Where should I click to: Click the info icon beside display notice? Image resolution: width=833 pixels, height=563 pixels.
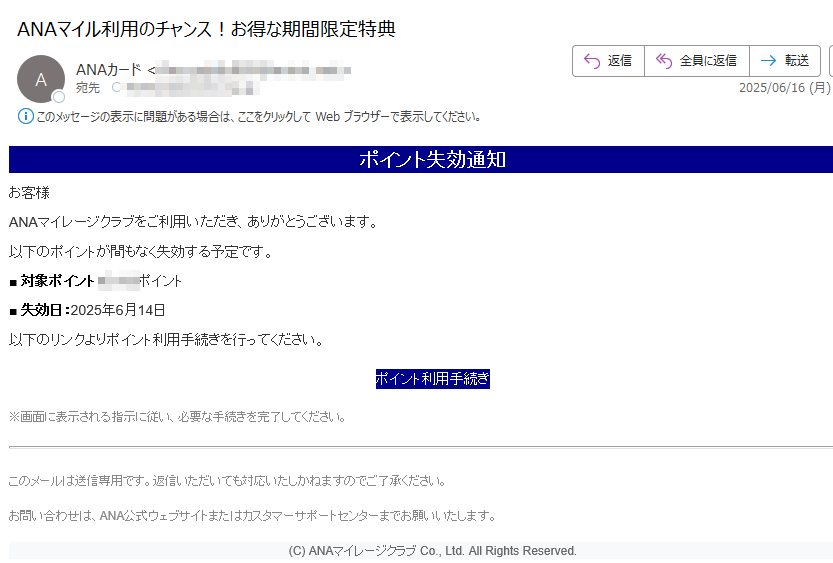[x=26, y=116]
